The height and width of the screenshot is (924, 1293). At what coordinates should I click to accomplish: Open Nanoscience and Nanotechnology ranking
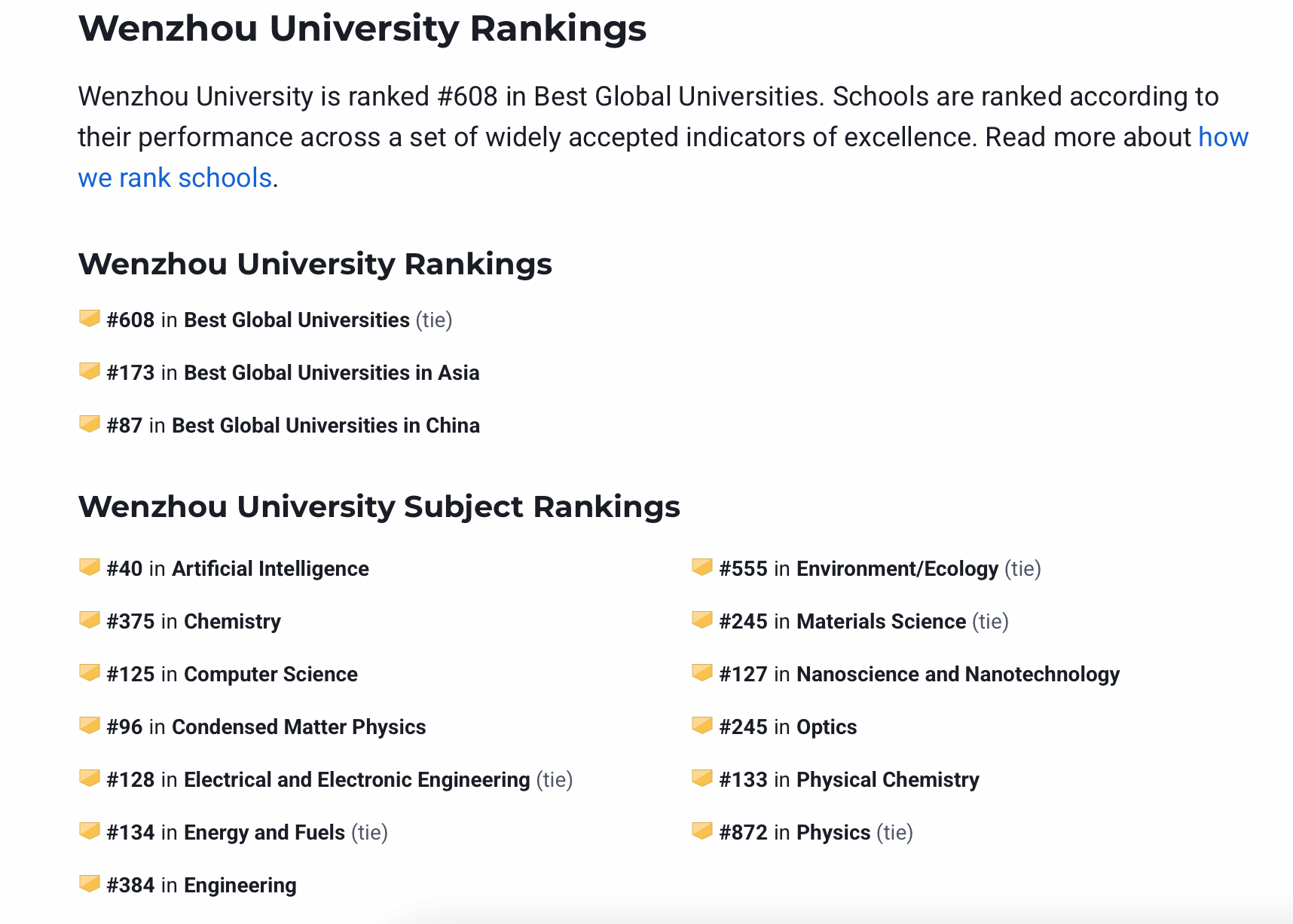pyautogui.click(x=958, y=675)
